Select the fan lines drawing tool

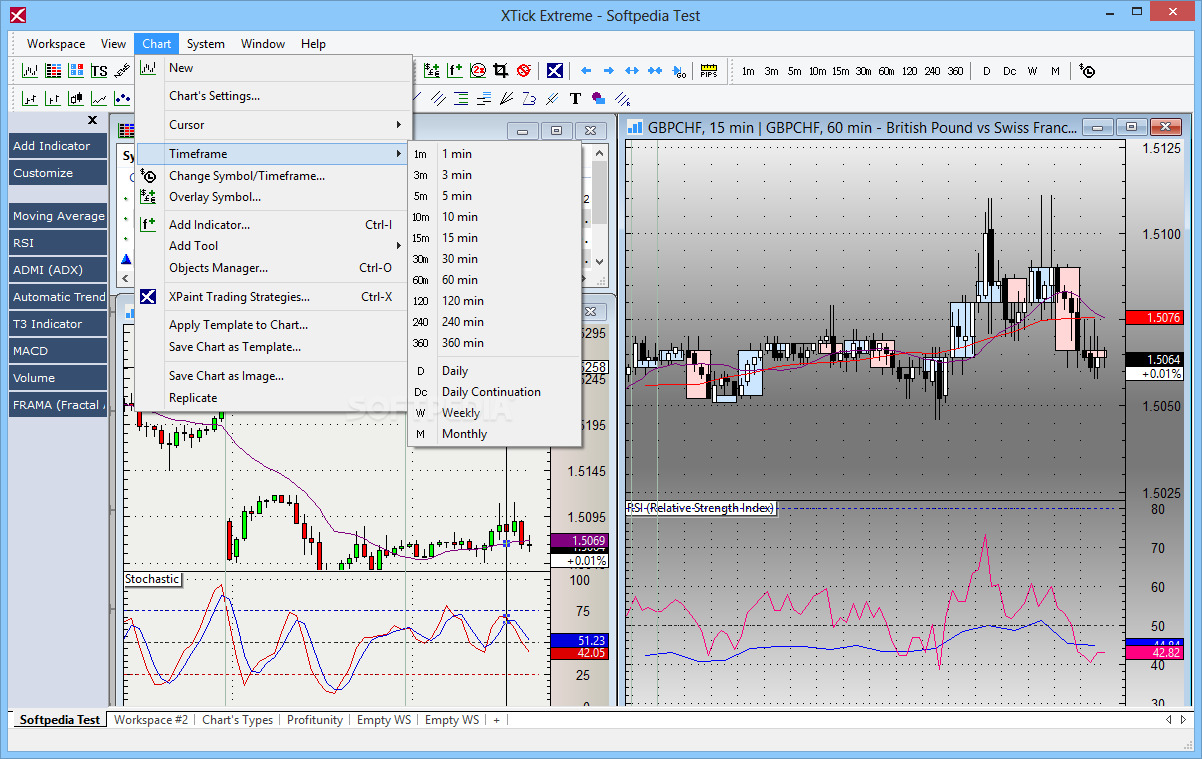507,98
